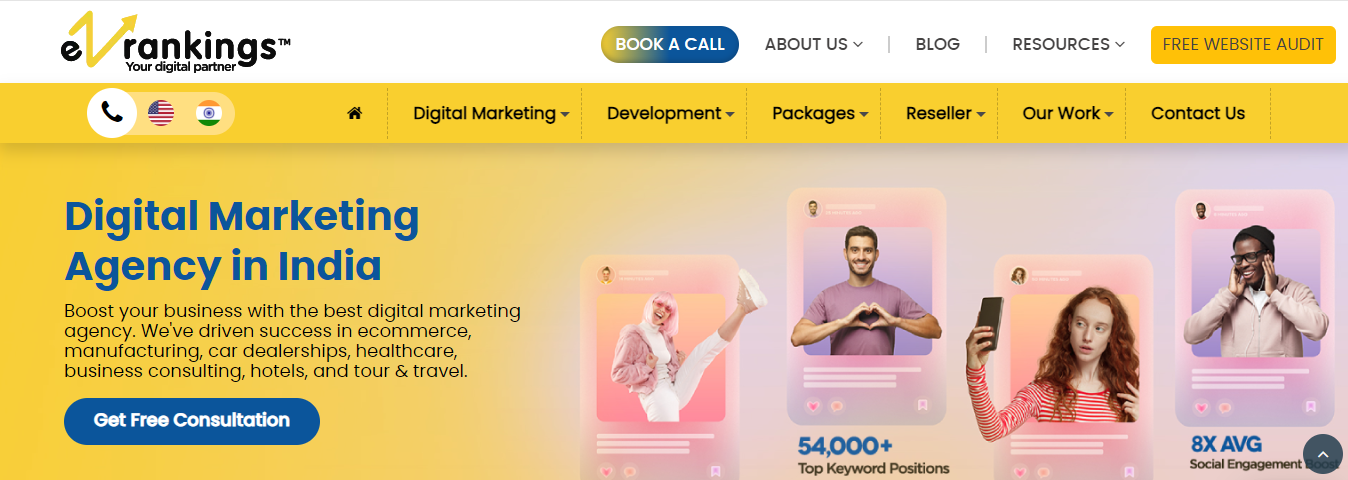Click Get Free Consultation button
Screen dimensions: 1348x480
pyautogui.click(x=192, y=421)
